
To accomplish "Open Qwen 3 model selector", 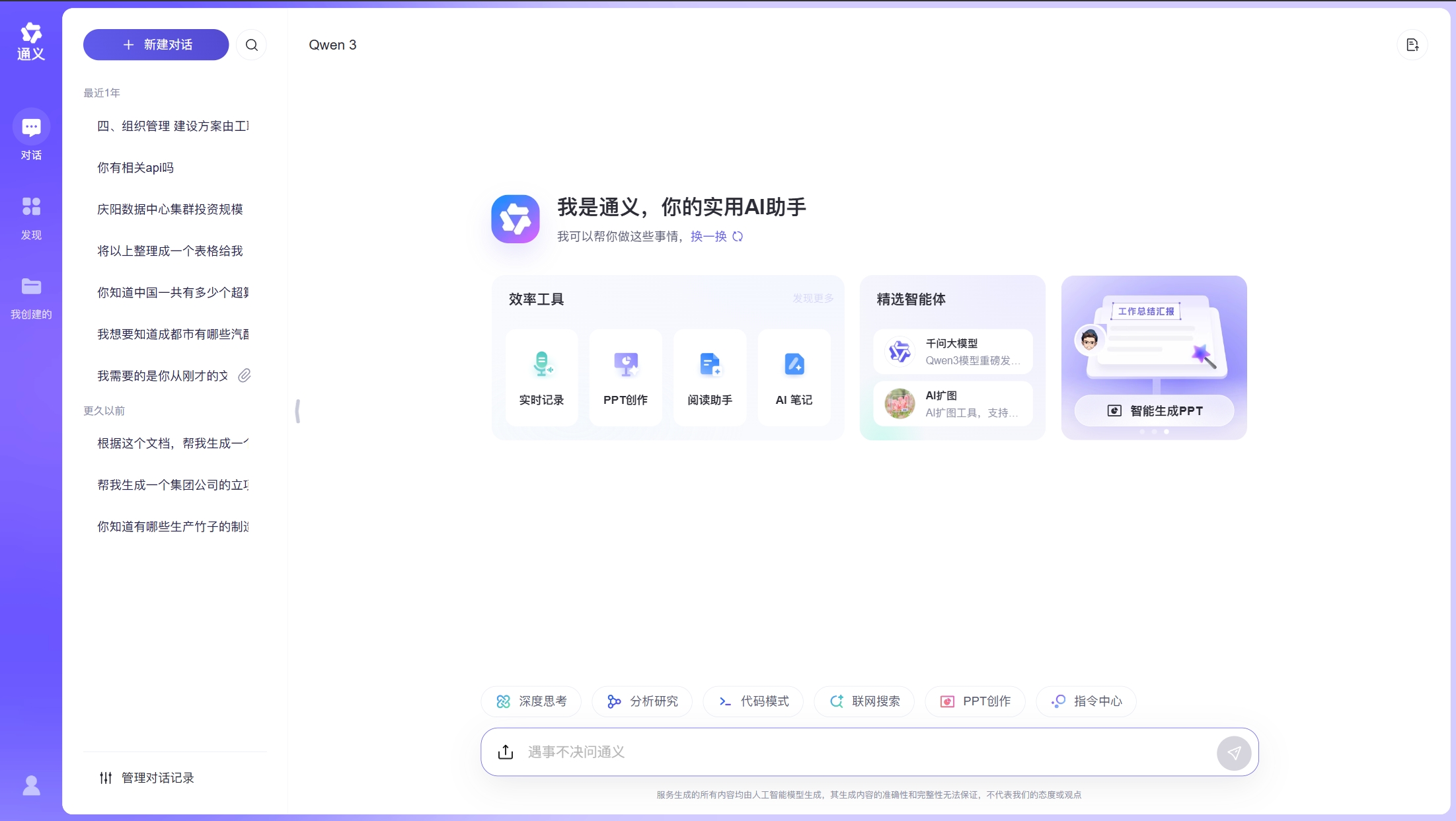I will pyautogui.click(x=332, y=45).
